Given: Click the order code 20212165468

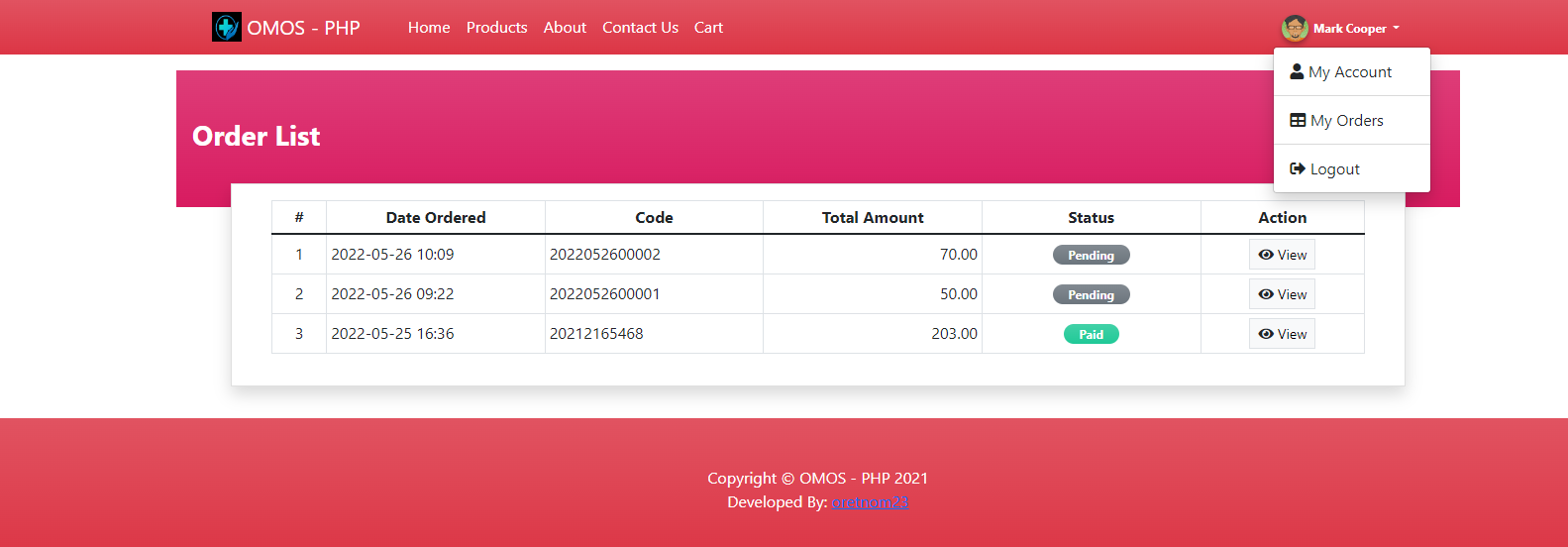Looking at the screenshot, I should [596, 334].
